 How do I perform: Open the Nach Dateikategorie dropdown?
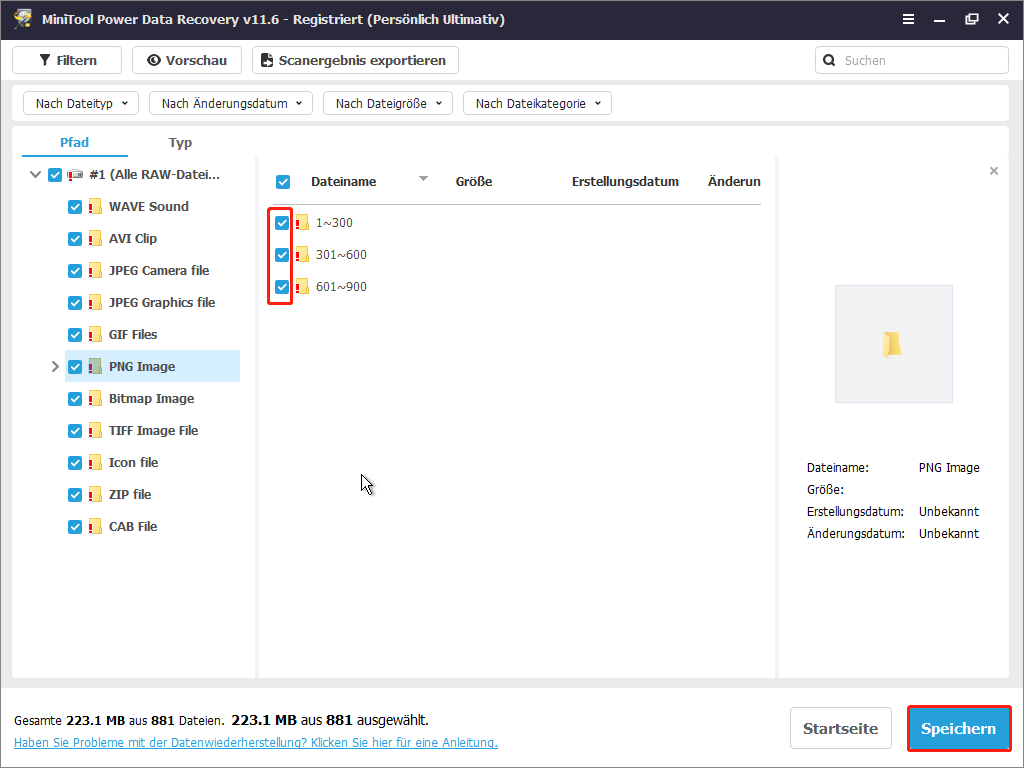(x=537, y=103)
